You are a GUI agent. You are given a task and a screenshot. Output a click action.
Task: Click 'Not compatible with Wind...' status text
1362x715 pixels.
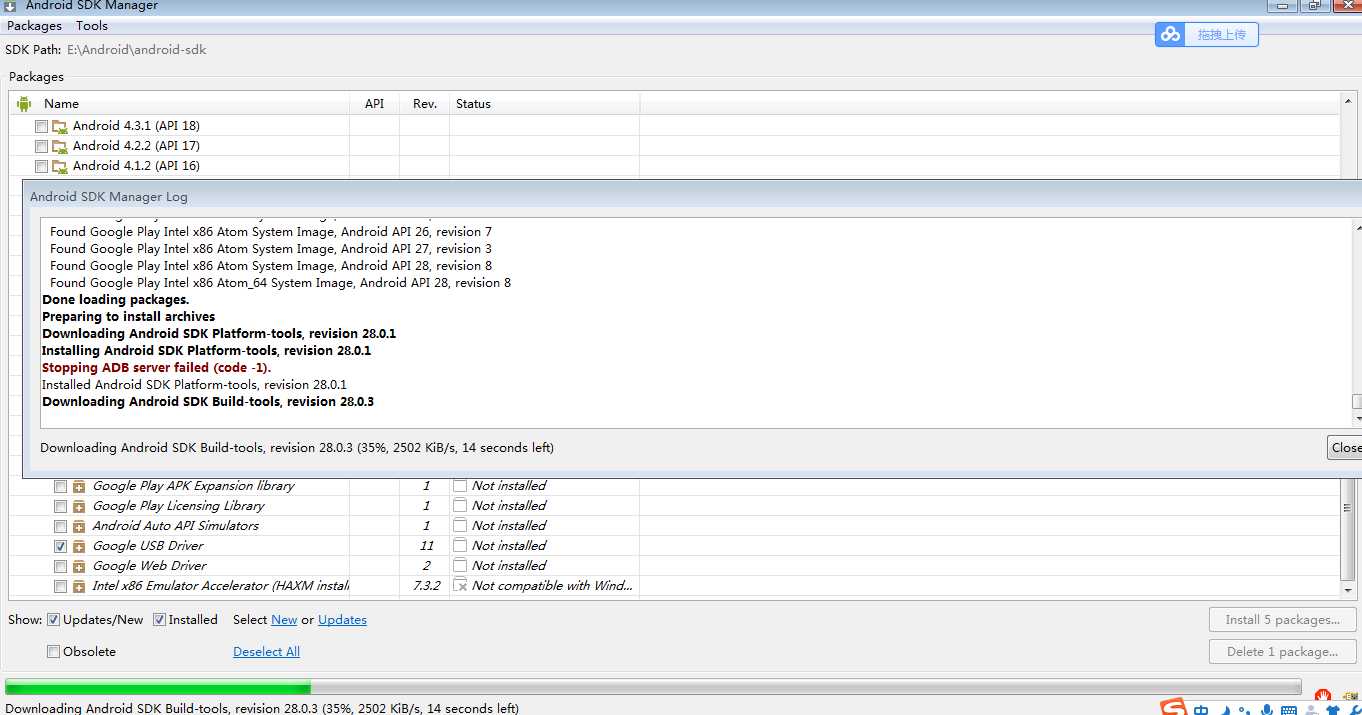click(x=552, y=586)
